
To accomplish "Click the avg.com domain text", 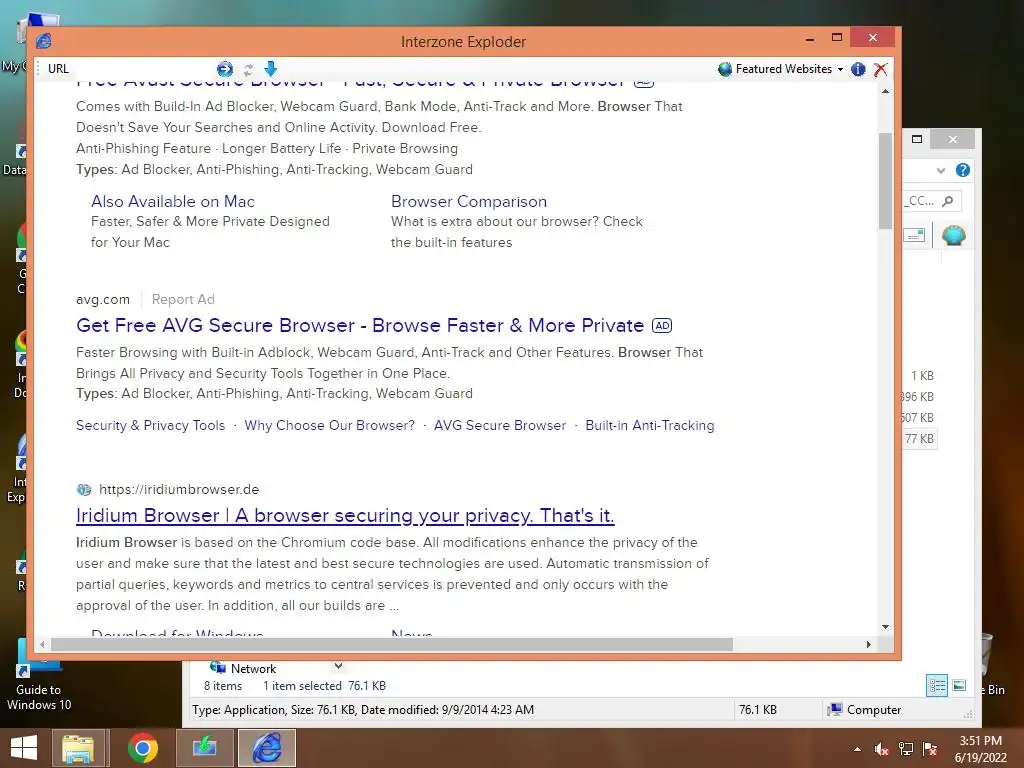I will point(103,299).
